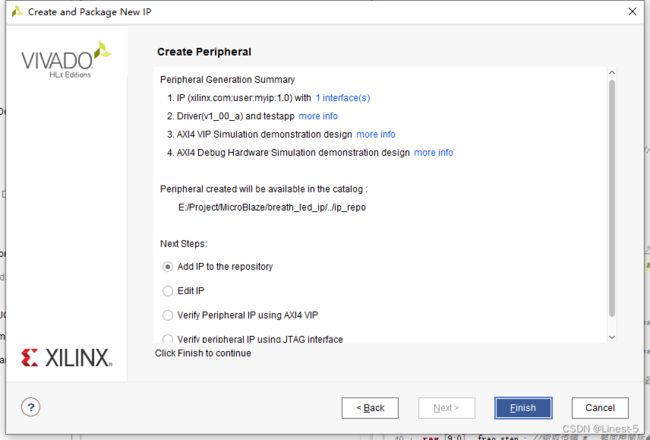650x440 pixels.
Task: Click the Finish button
Action: tap(523, 408)
